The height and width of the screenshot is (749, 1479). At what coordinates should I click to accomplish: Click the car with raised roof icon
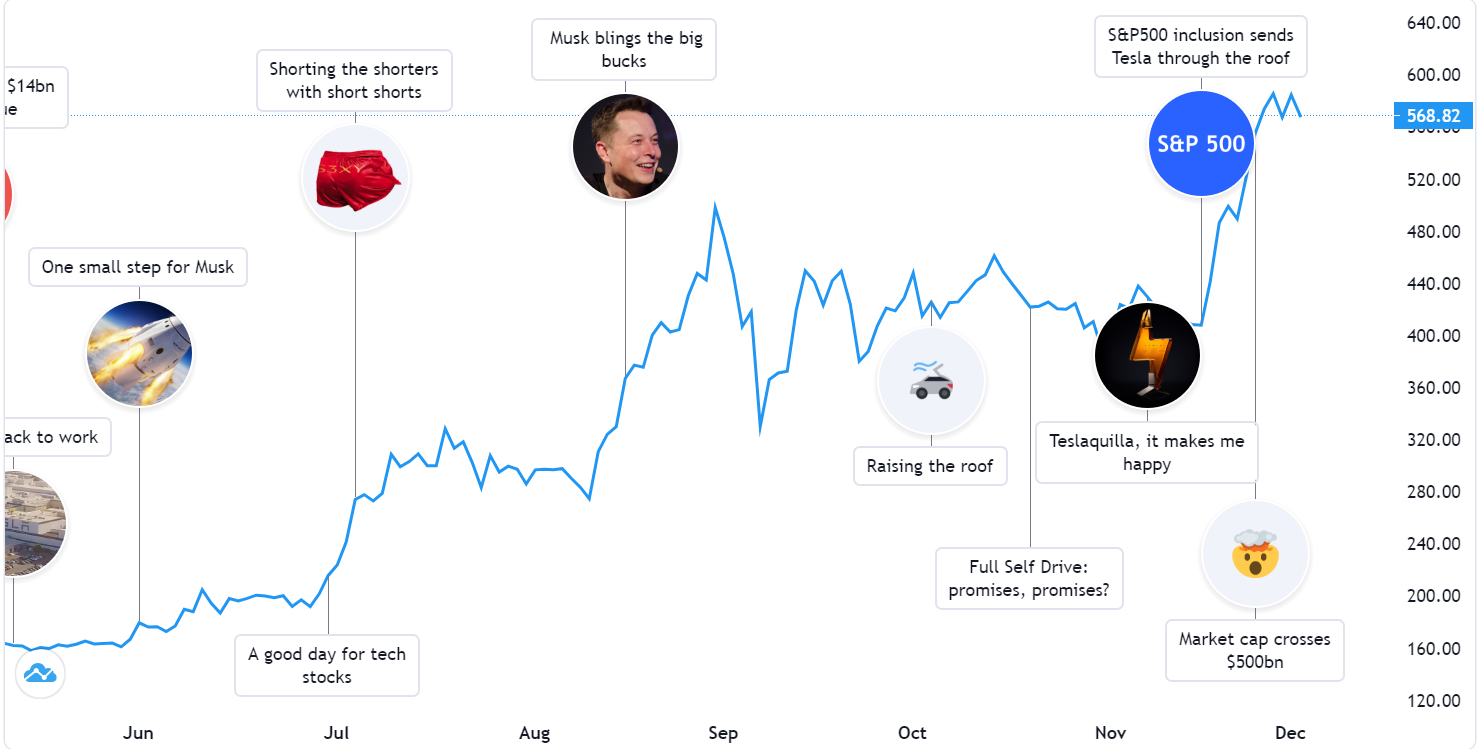[931, 381]
